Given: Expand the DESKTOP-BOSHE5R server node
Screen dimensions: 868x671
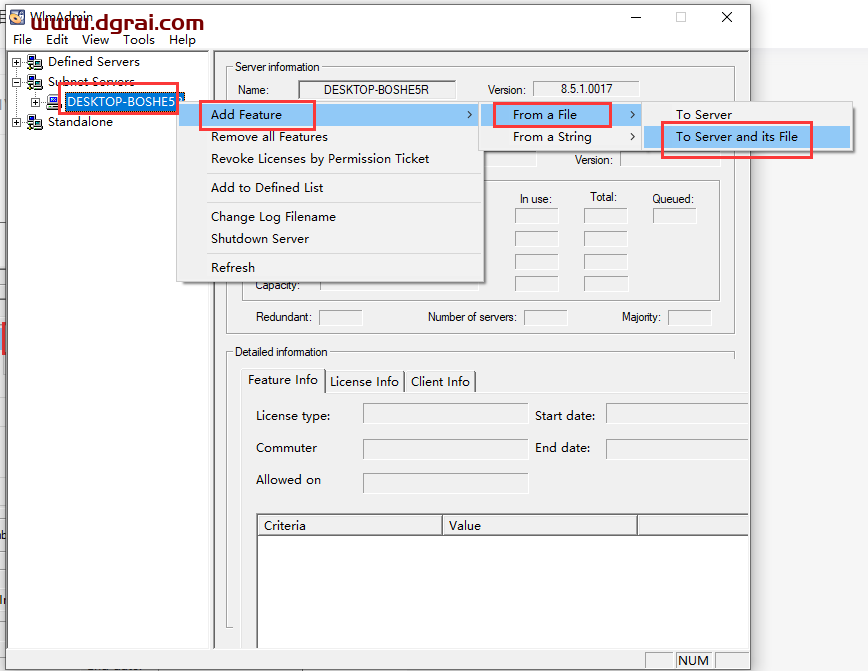Looking at the screenshot, I should (36, 102).
